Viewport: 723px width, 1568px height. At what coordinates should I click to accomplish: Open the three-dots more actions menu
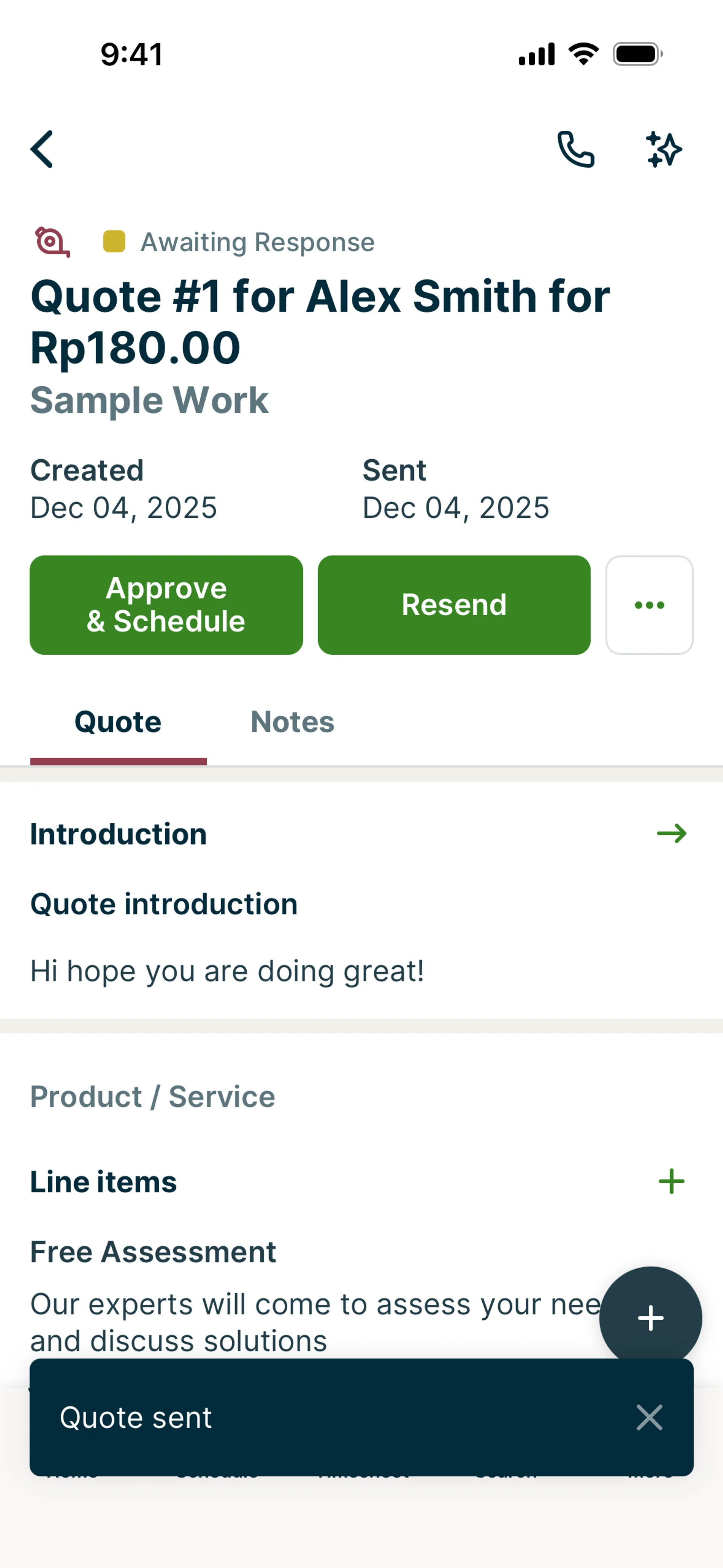pos(649,605)
